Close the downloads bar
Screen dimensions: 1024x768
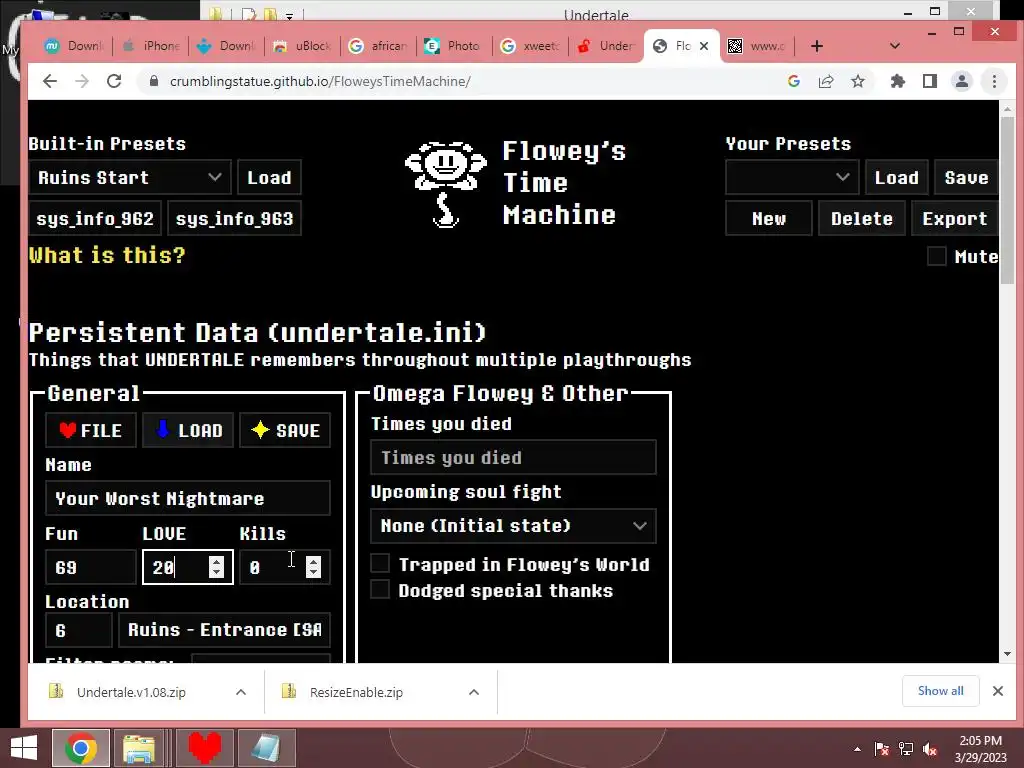998,691
